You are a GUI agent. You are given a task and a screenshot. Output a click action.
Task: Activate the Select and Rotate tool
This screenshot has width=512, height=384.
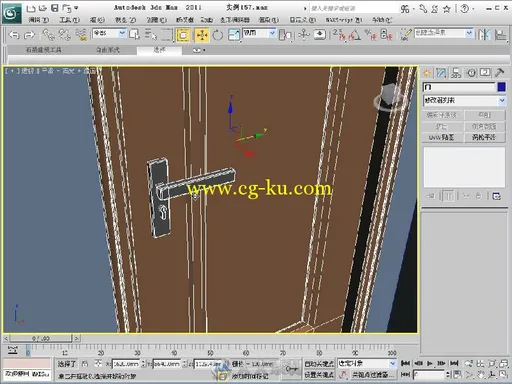[x=218, y=35]
